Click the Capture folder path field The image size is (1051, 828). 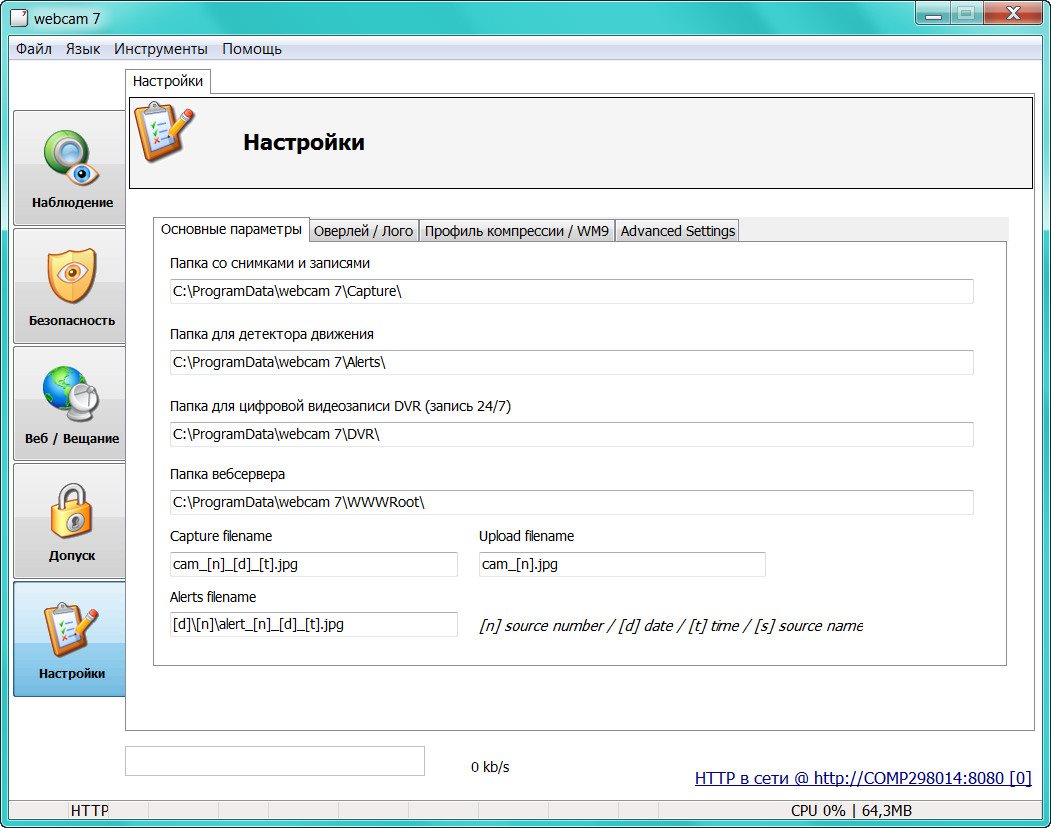pos(571,291)
